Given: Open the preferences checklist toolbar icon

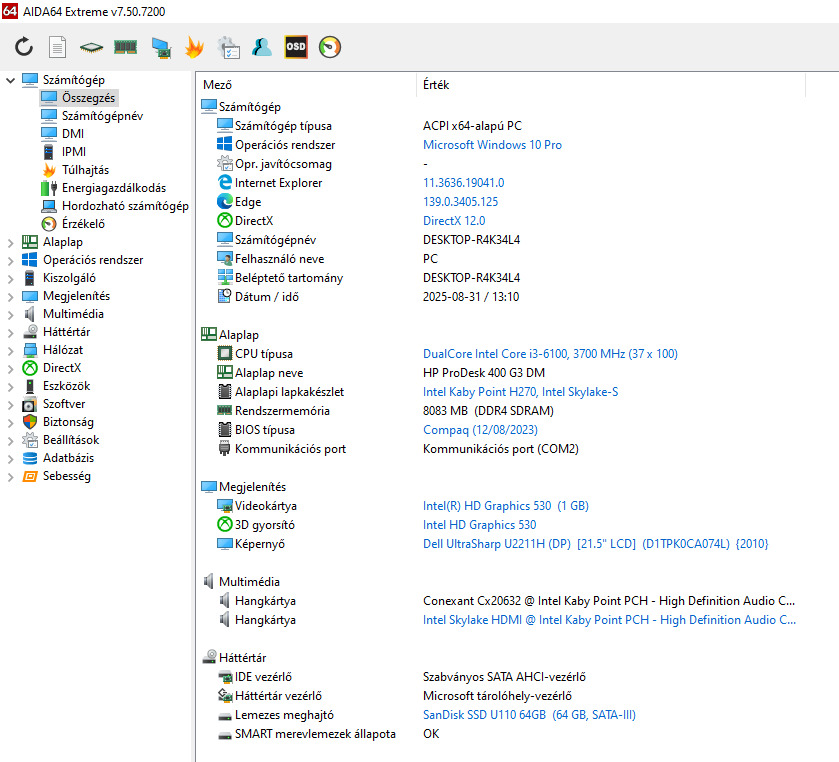Looking at the screenshot, I should point(228,47).
